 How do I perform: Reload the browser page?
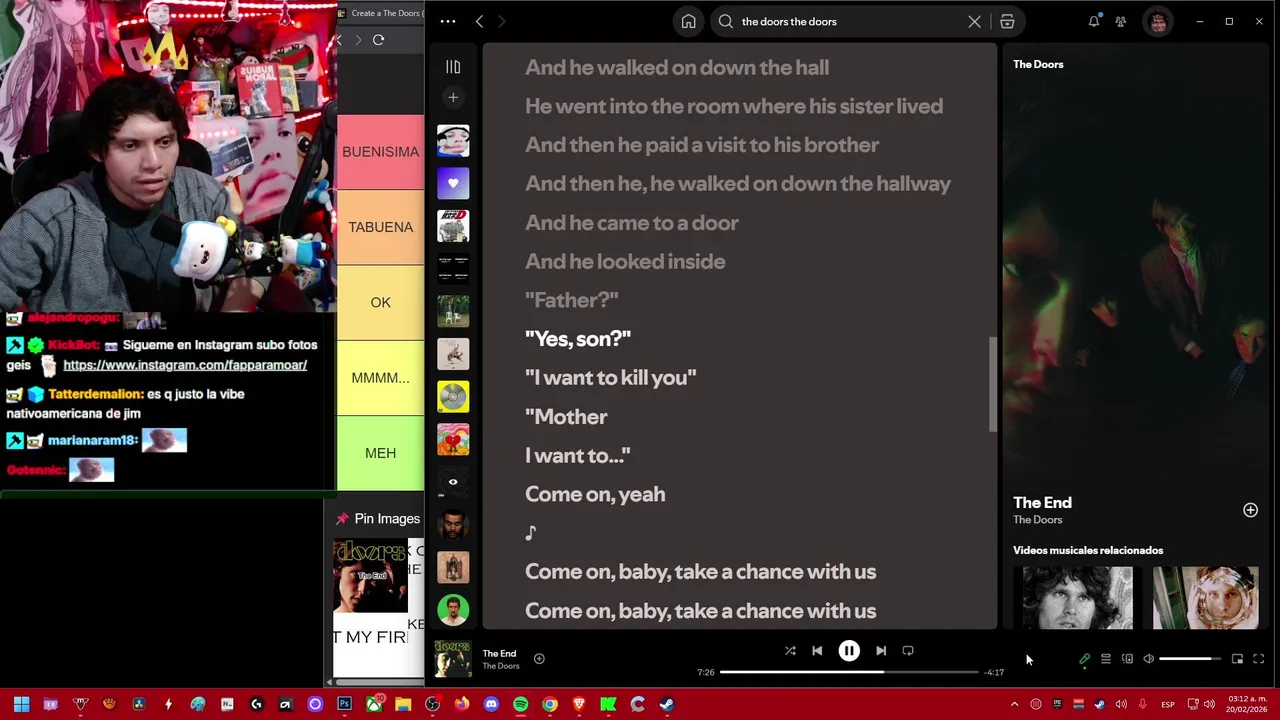[x=378, y=40]
